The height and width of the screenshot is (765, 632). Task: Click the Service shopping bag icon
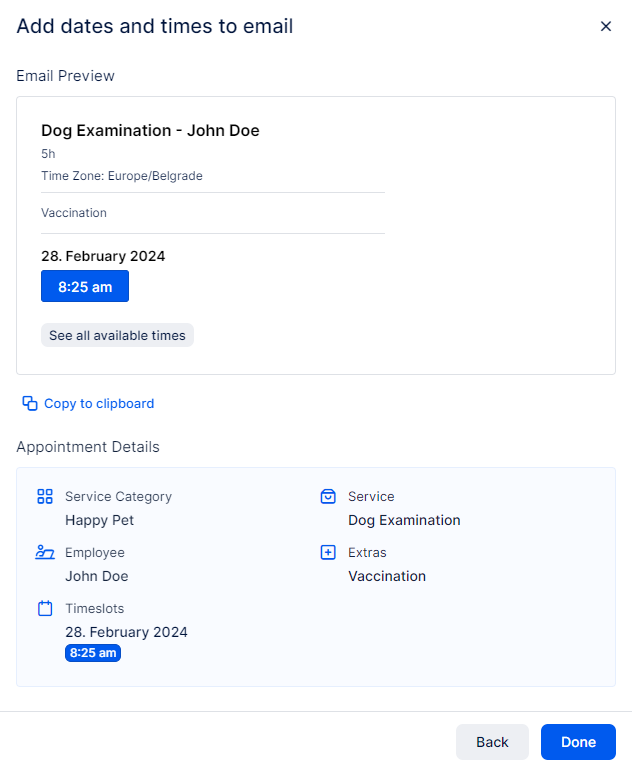click(x=327, y=496)
